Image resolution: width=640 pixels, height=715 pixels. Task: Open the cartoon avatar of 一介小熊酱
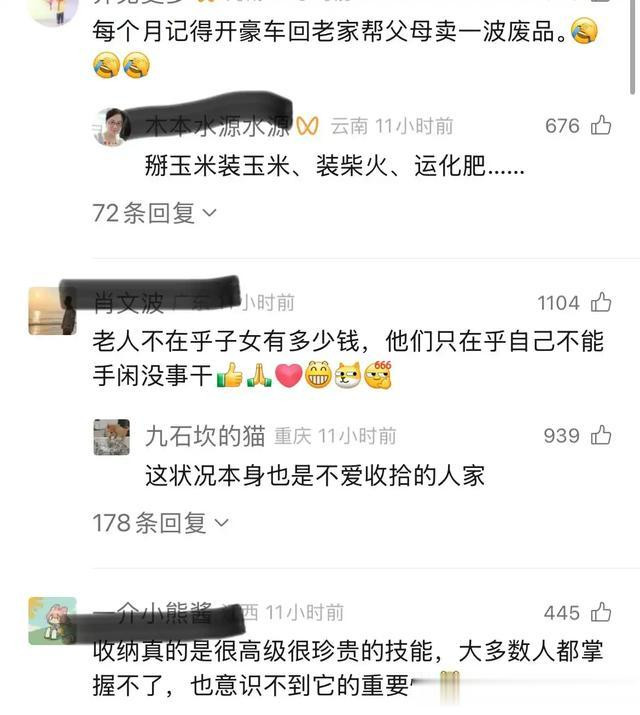click(x=52, y=621)
